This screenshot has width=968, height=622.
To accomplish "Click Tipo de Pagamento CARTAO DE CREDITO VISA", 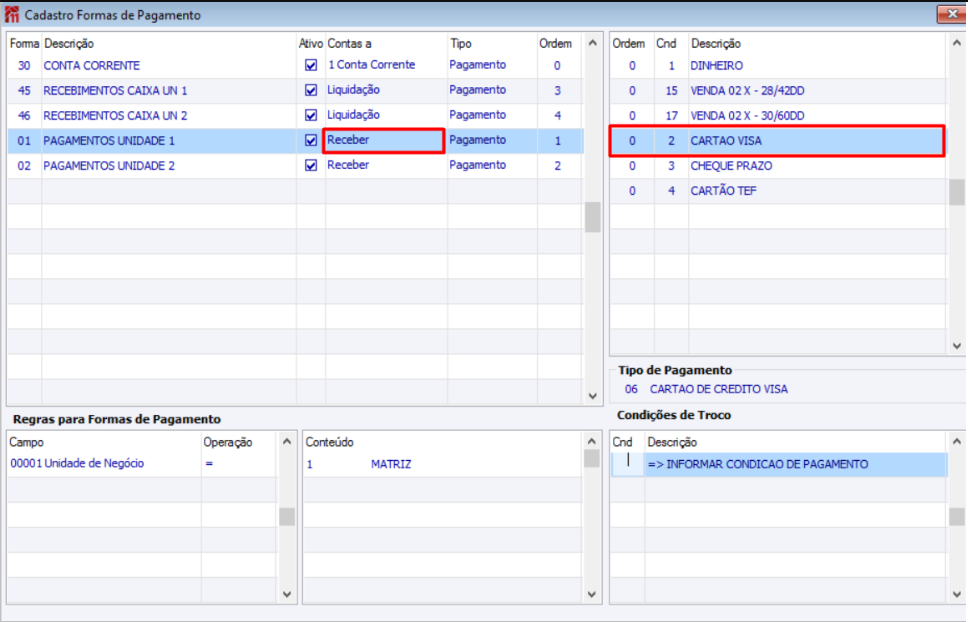I will point(719,389).
